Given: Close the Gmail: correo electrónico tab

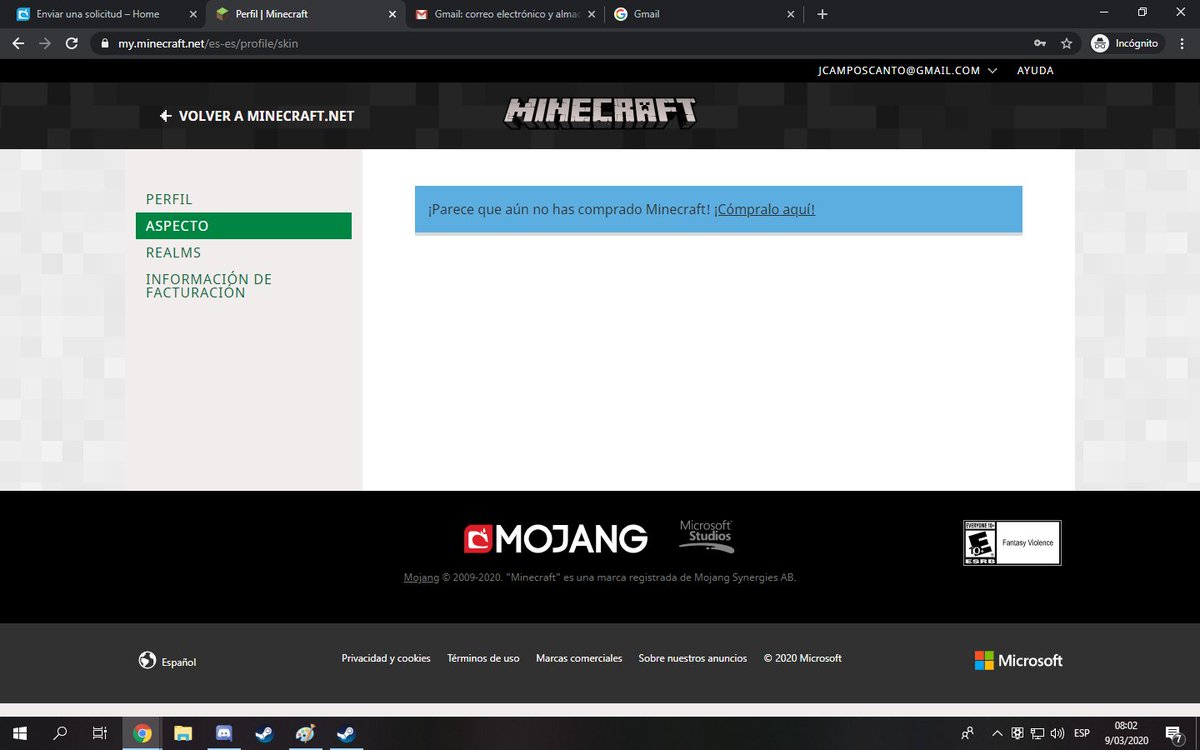Looking at the screenshot, I should tap(591, 14).
